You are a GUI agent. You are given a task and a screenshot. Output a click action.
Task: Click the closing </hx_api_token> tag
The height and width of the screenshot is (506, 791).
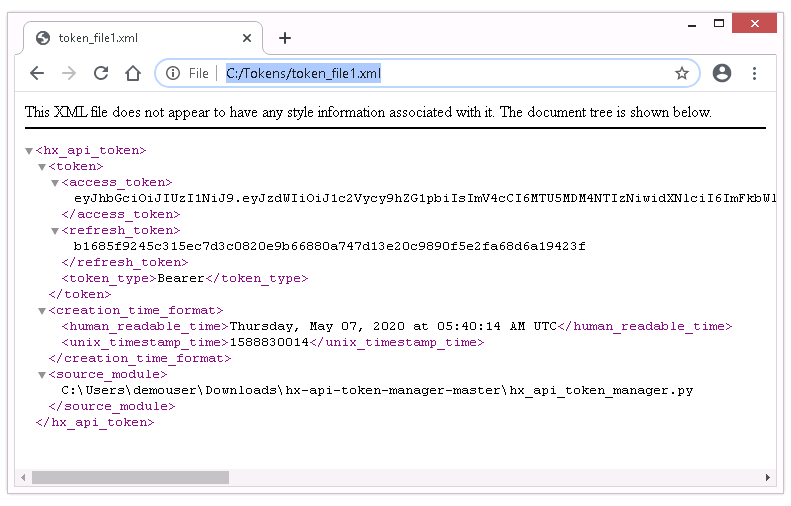(95, 423)
